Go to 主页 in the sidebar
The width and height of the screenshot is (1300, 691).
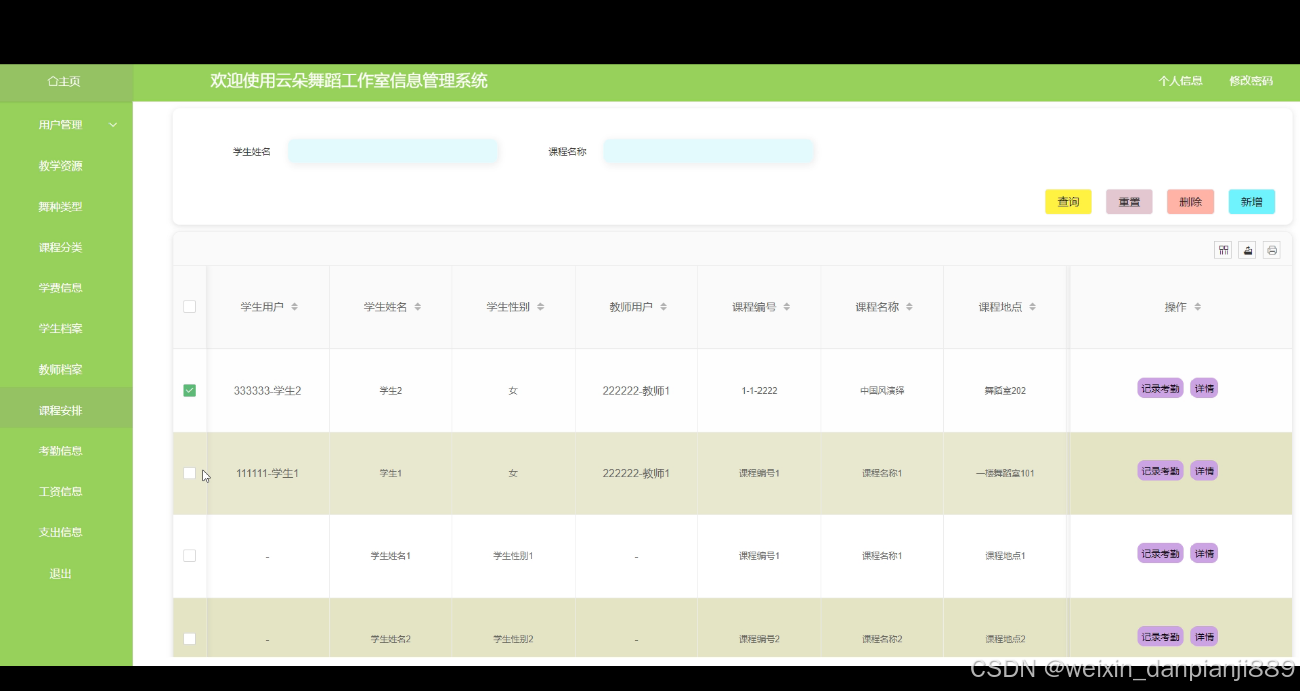point(66,82)
